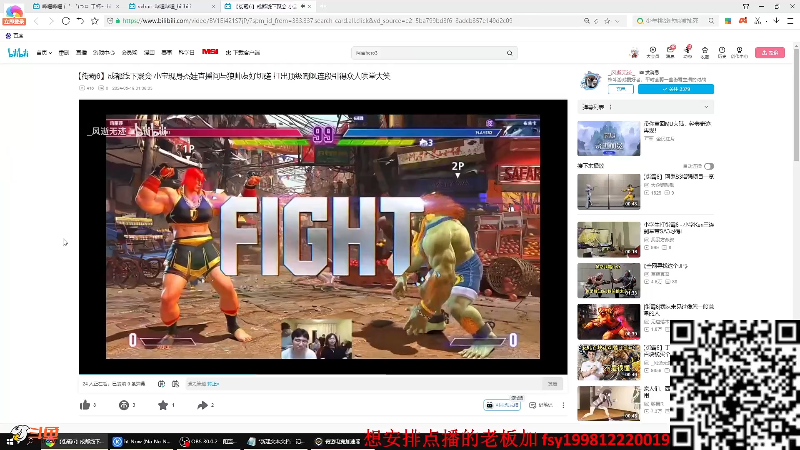
Task: Open the Messages icon with red badge
Action: [670, 51]
